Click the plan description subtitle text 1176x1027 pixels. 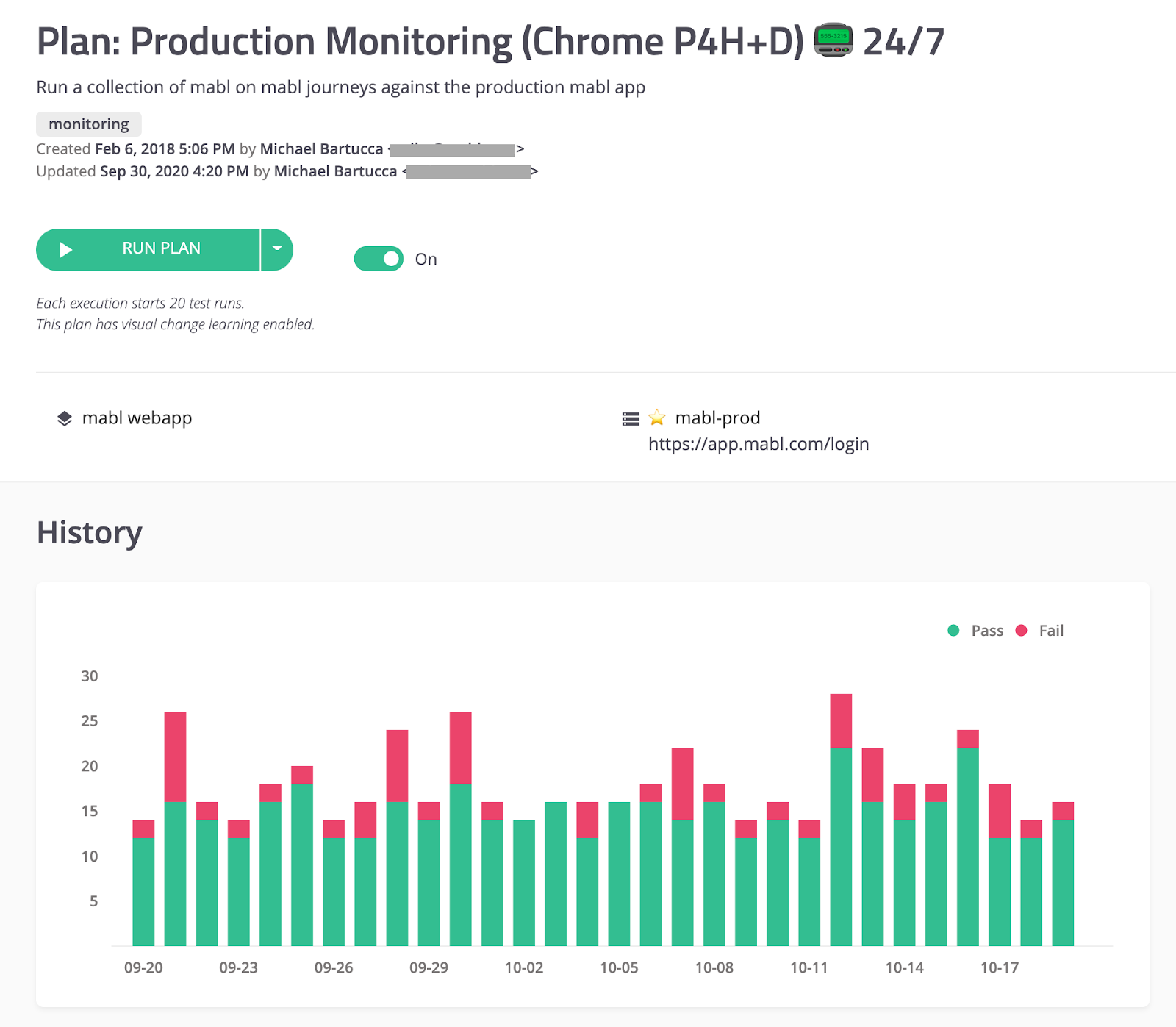pyautogui.click(x=341, y=87)
